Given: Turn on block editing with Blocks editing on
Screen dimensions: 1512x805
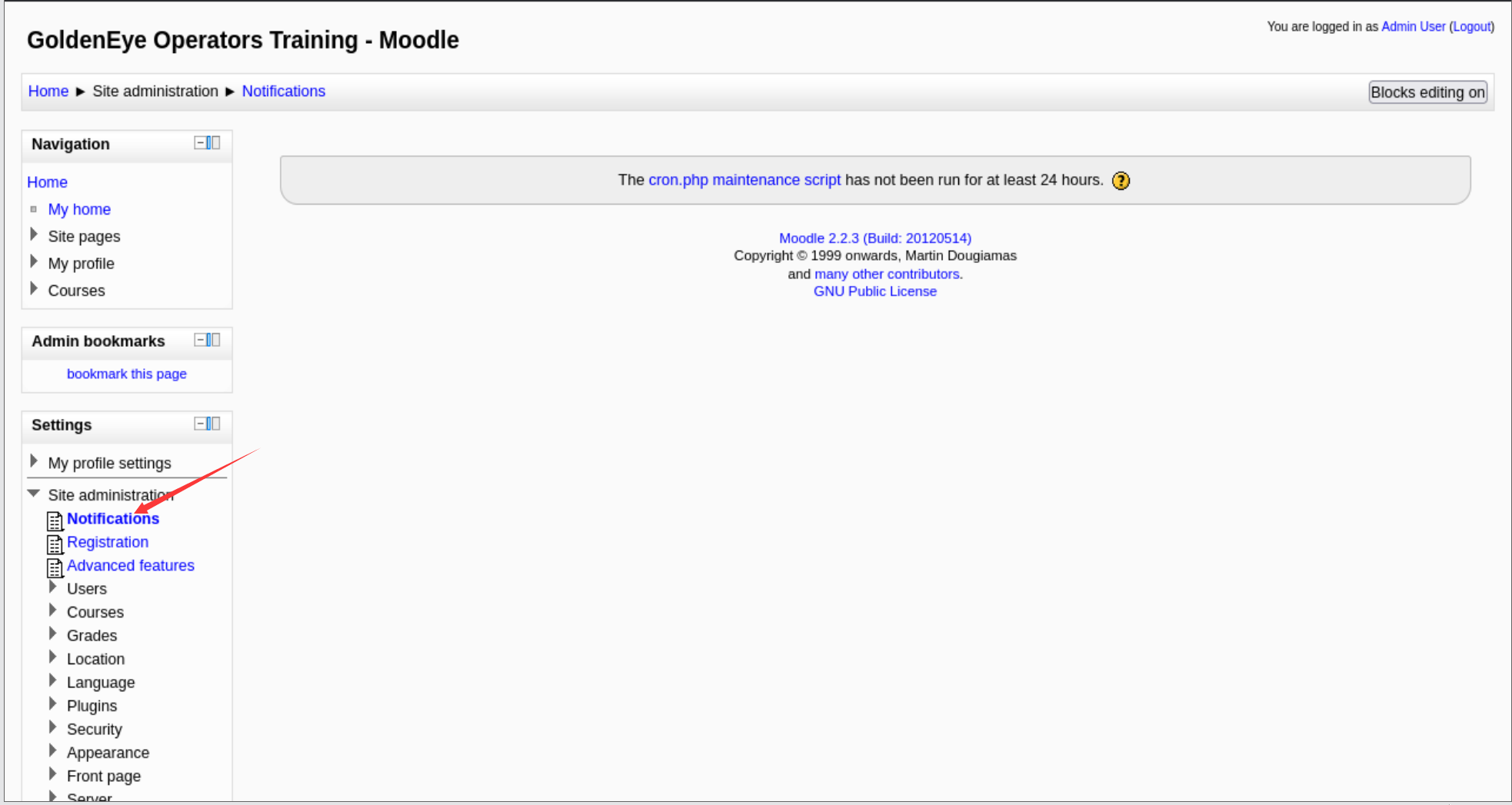Looking at the screenshot, I should 1427,92.
